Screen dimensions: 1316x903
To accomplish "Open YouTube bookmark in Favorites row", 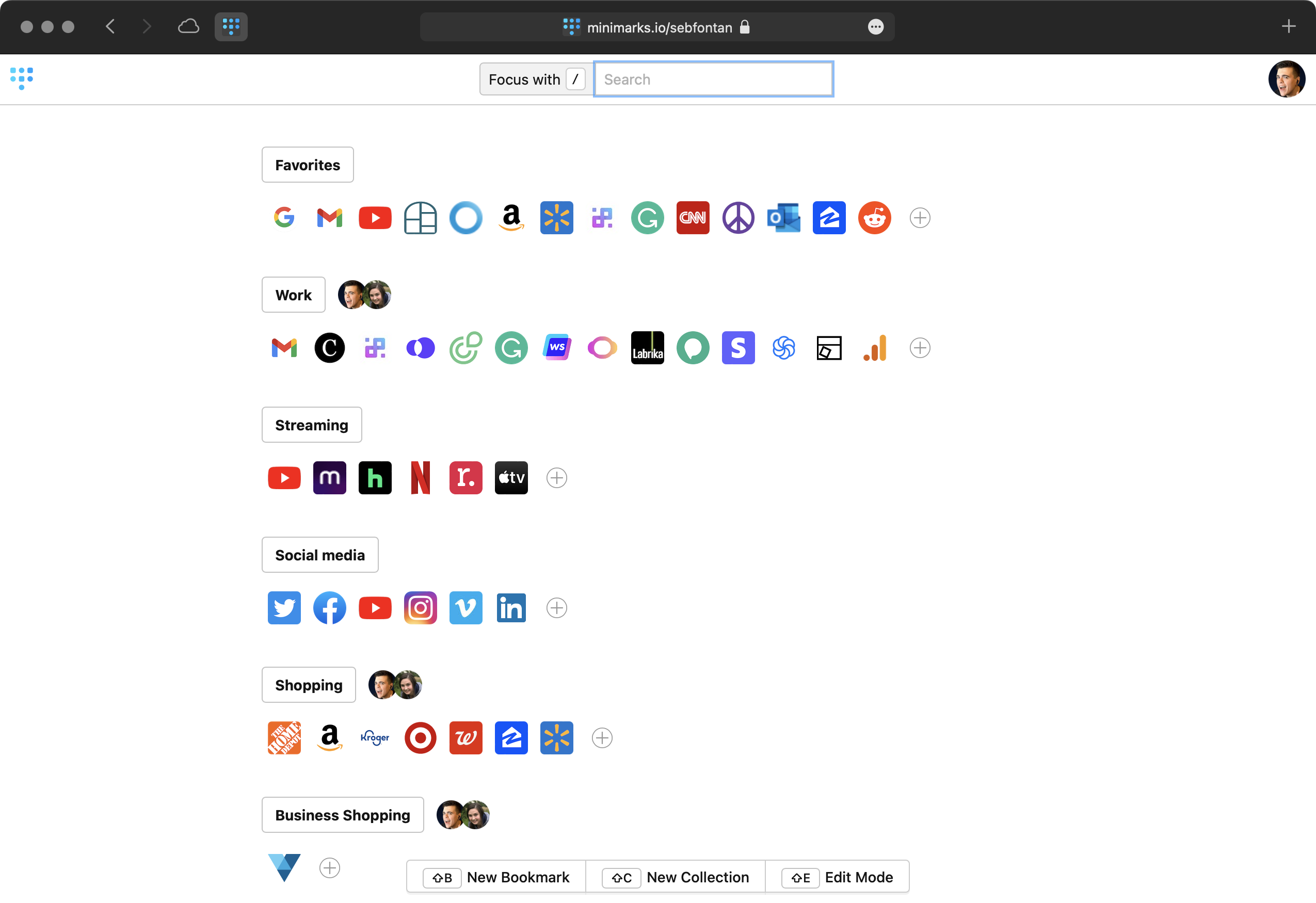I will point(375,218).
